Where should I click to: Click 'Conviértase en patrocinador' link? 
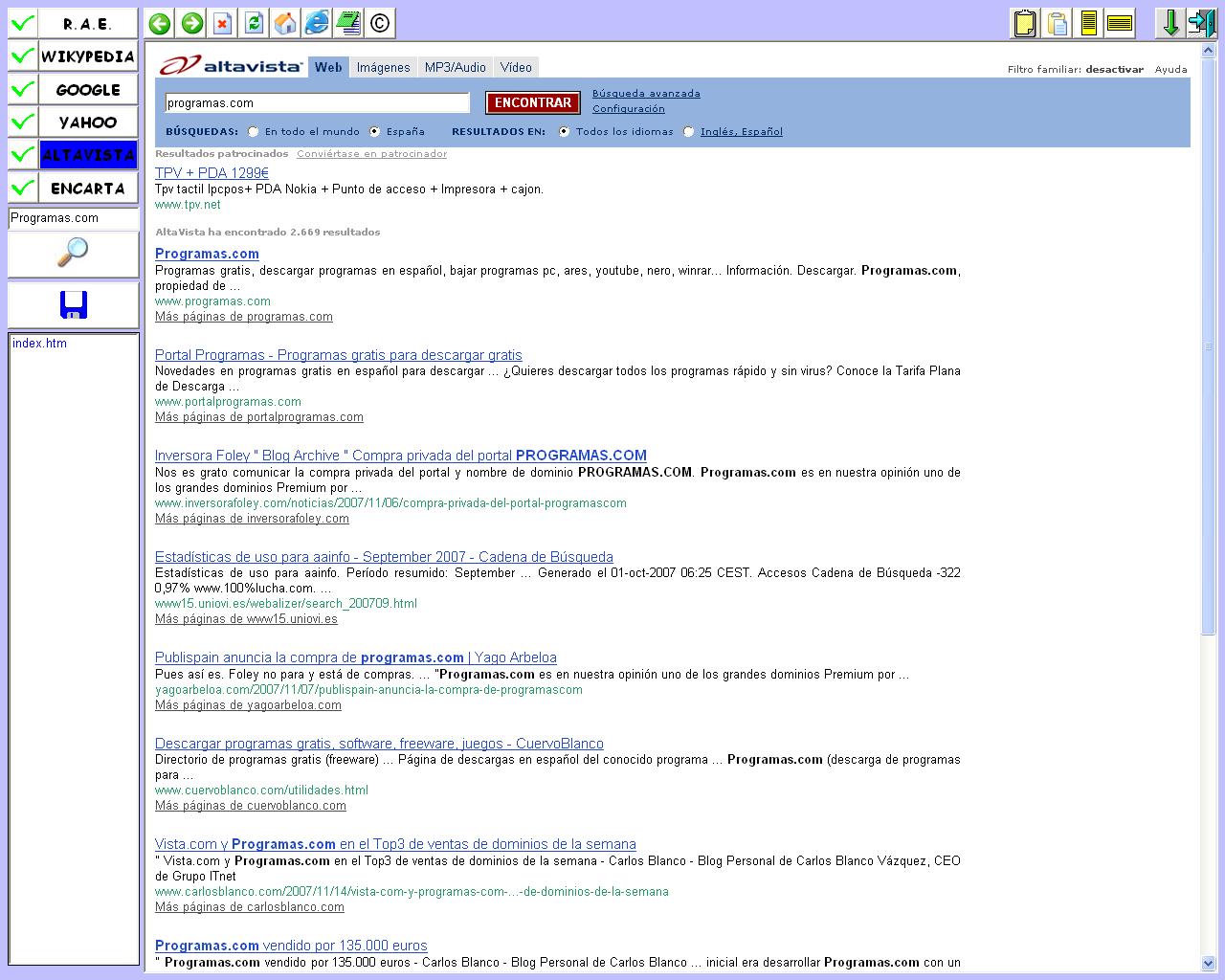pos(371,154)
